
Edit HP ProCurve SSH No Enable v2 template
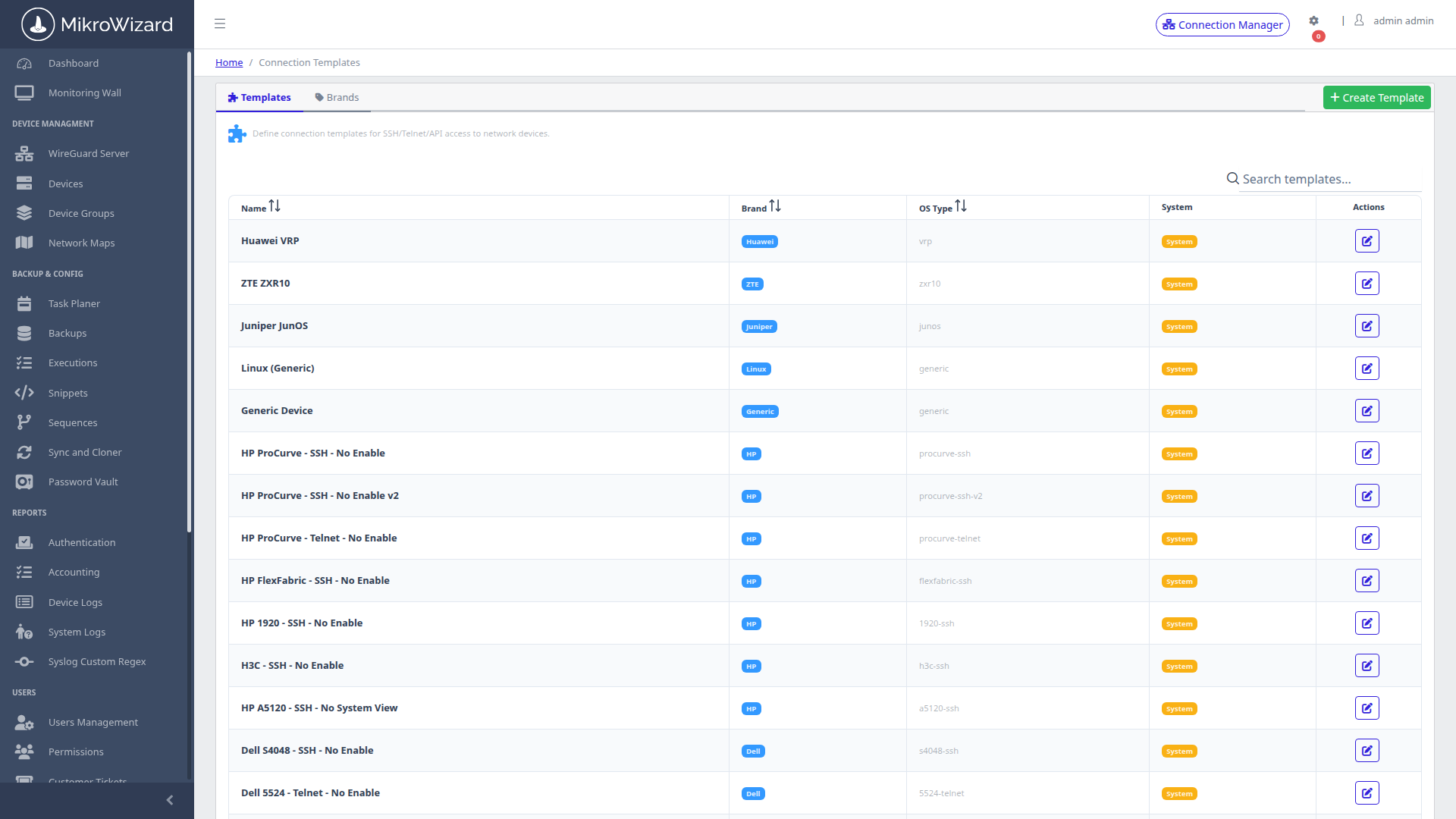click(1367, 496)
